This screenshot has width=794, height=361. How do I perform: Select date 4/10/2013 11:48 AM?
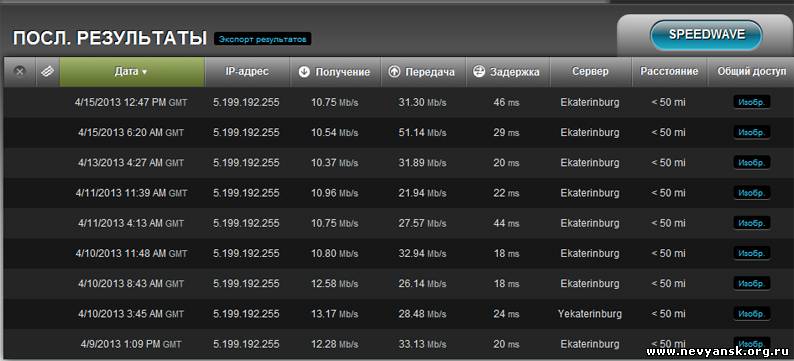[x=131, y=253]
